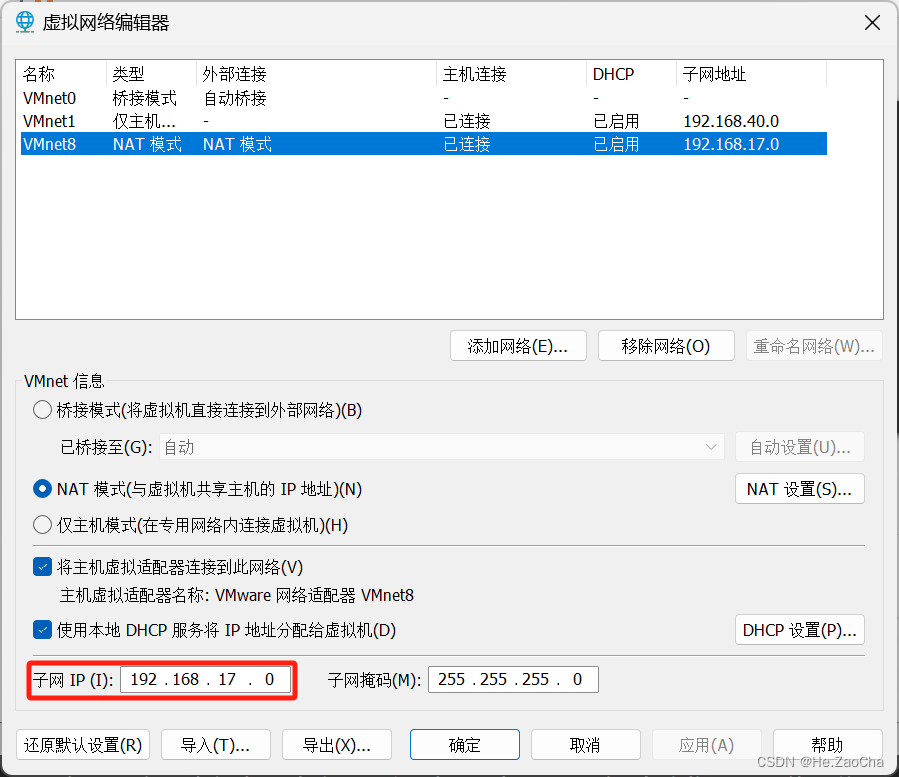Toggle 将主机虚拟适配器连接到此网络 checkbox
The width and height of the screenshot is (899, 777).
coord(42,567)
